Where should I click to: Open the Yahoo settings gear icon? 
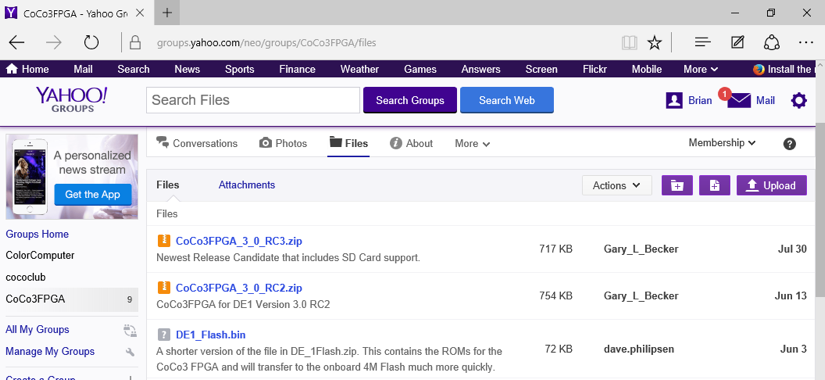(x=799, y=100)
